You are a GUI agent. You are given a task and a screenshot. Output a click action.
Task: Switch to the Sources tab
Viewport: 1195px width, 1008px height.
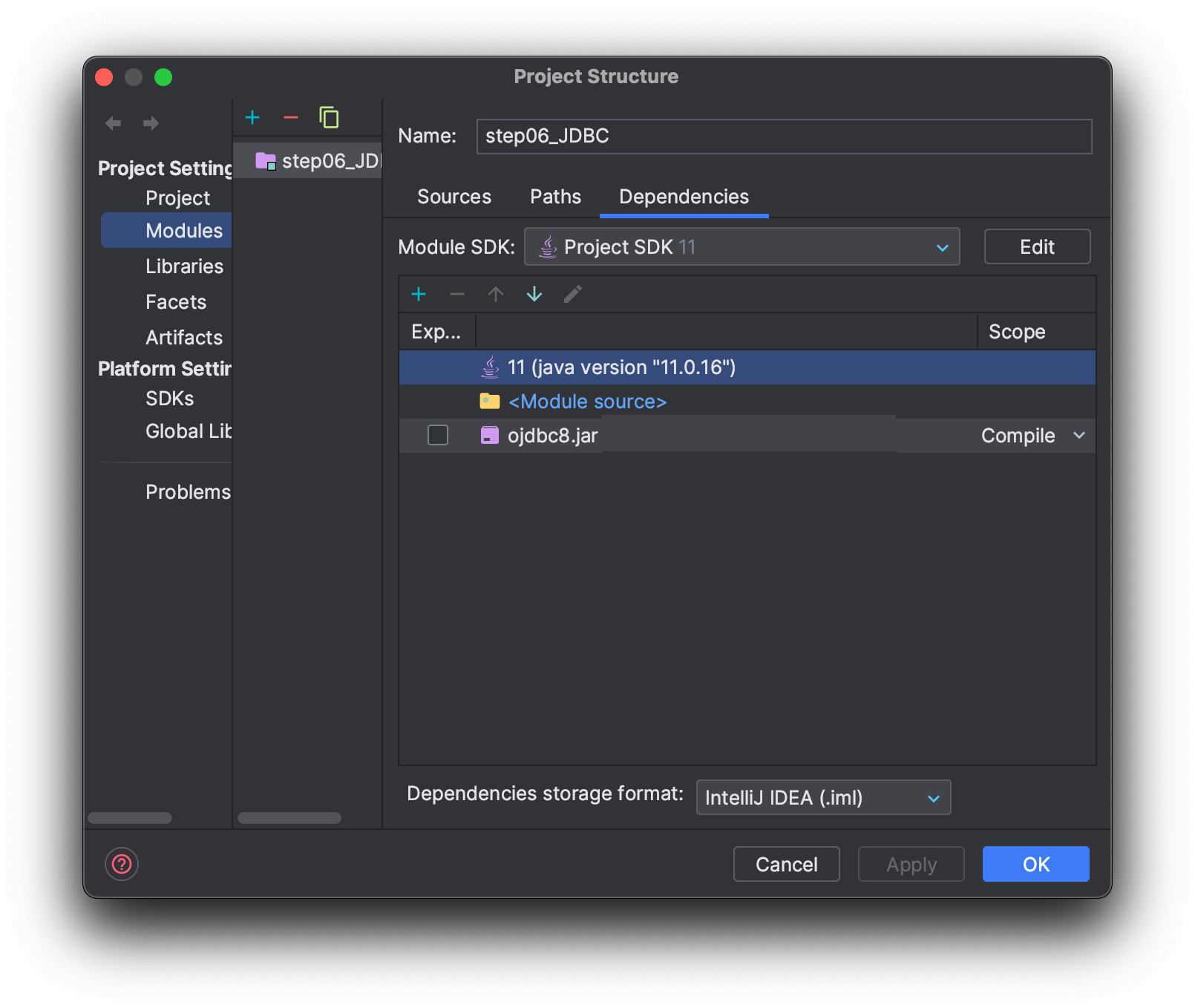coord(454,197)
